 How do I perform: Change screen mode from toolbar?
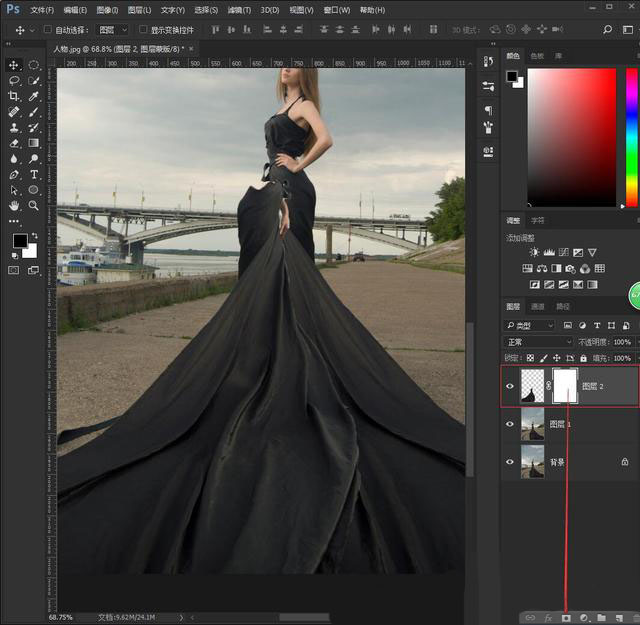coord(33,270)
